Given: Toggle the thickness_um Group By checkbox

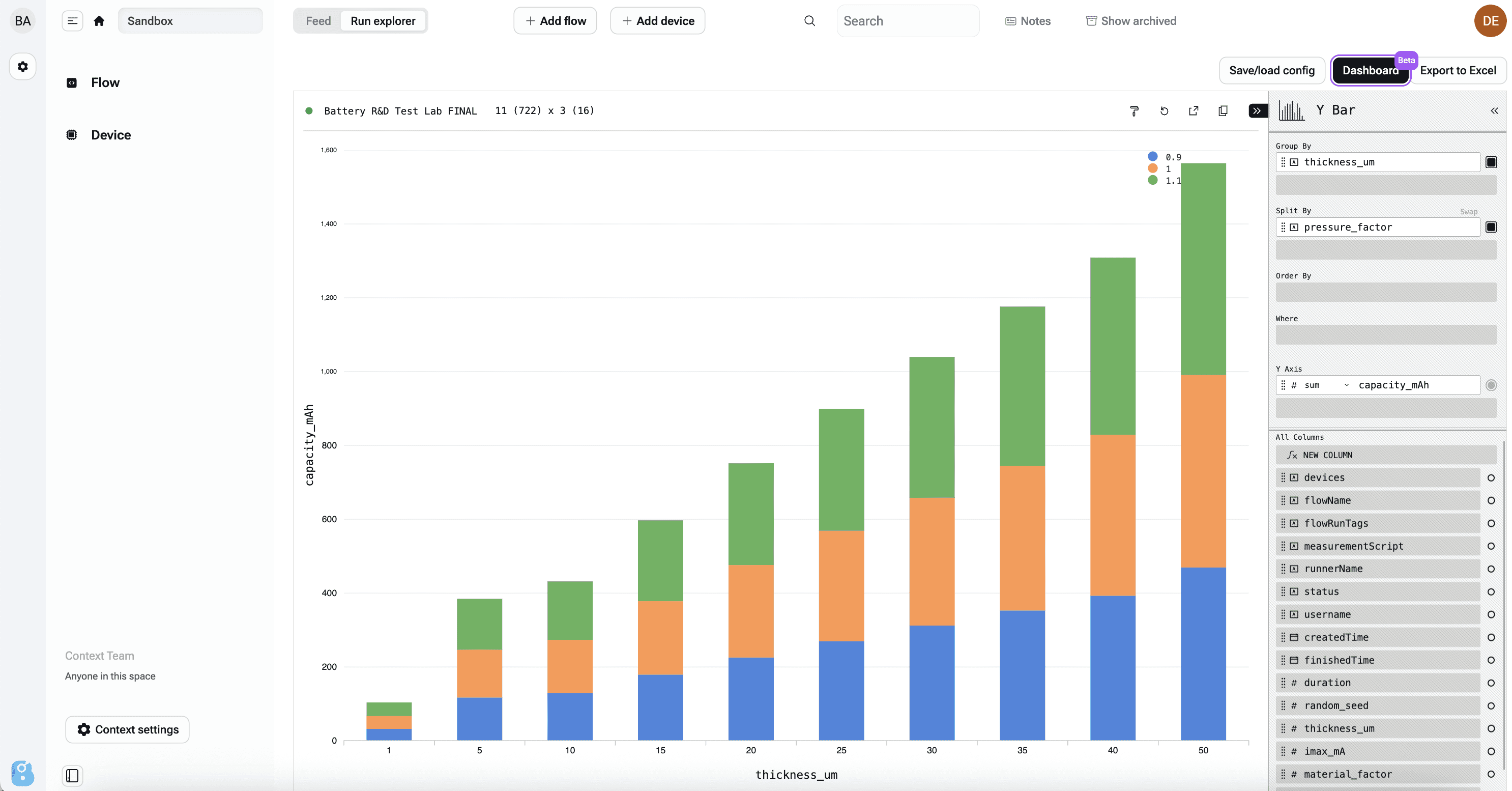Looking at the screenshot, I should pos(1491,162).
